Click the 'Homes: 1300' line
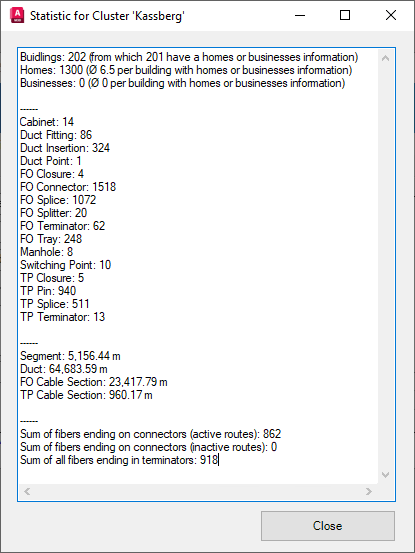 pyautogui.click(x=186, y=70)
